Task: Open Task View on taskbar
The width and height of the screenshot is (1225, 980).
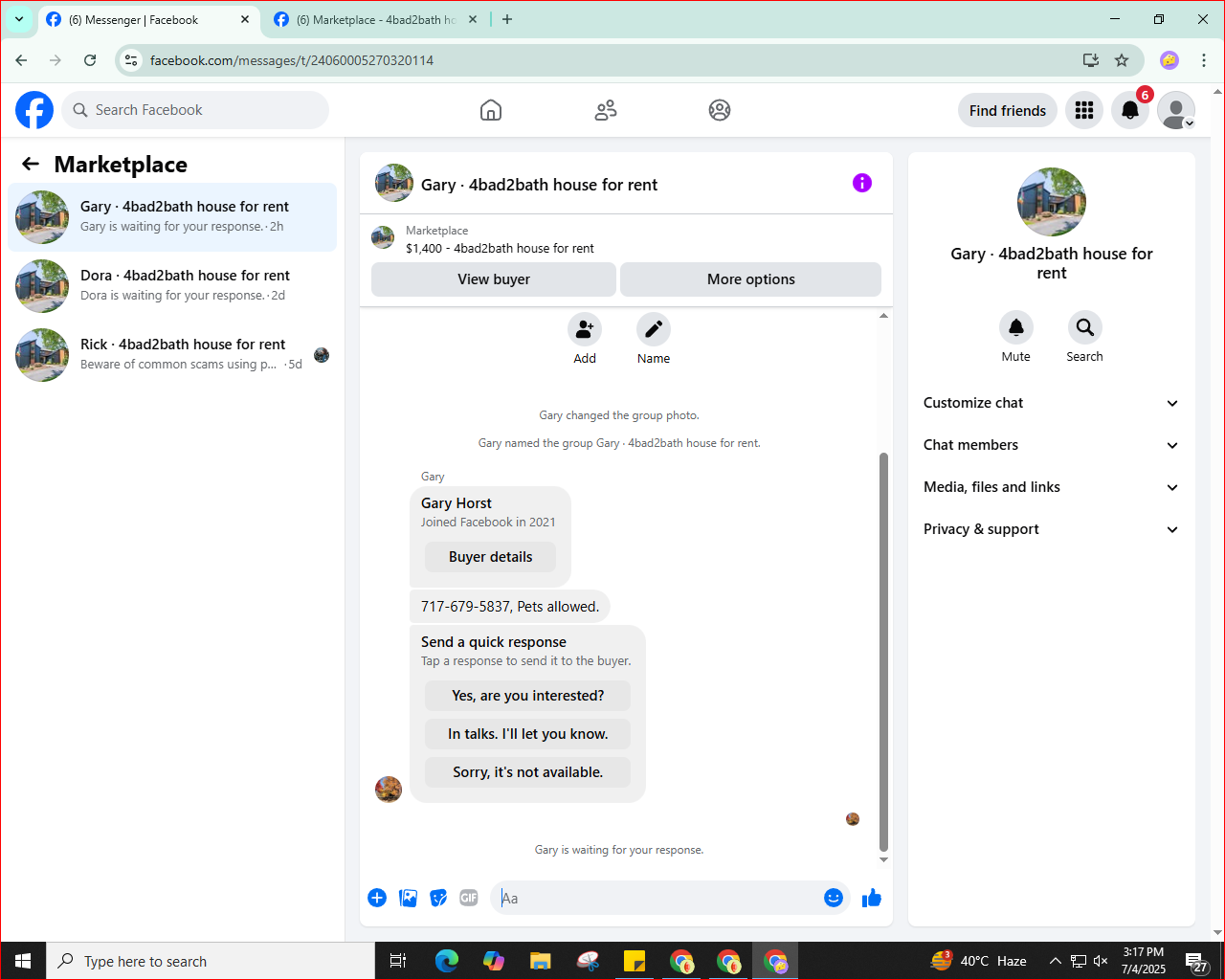Action: pyautogui.click(x=398, y=961)
